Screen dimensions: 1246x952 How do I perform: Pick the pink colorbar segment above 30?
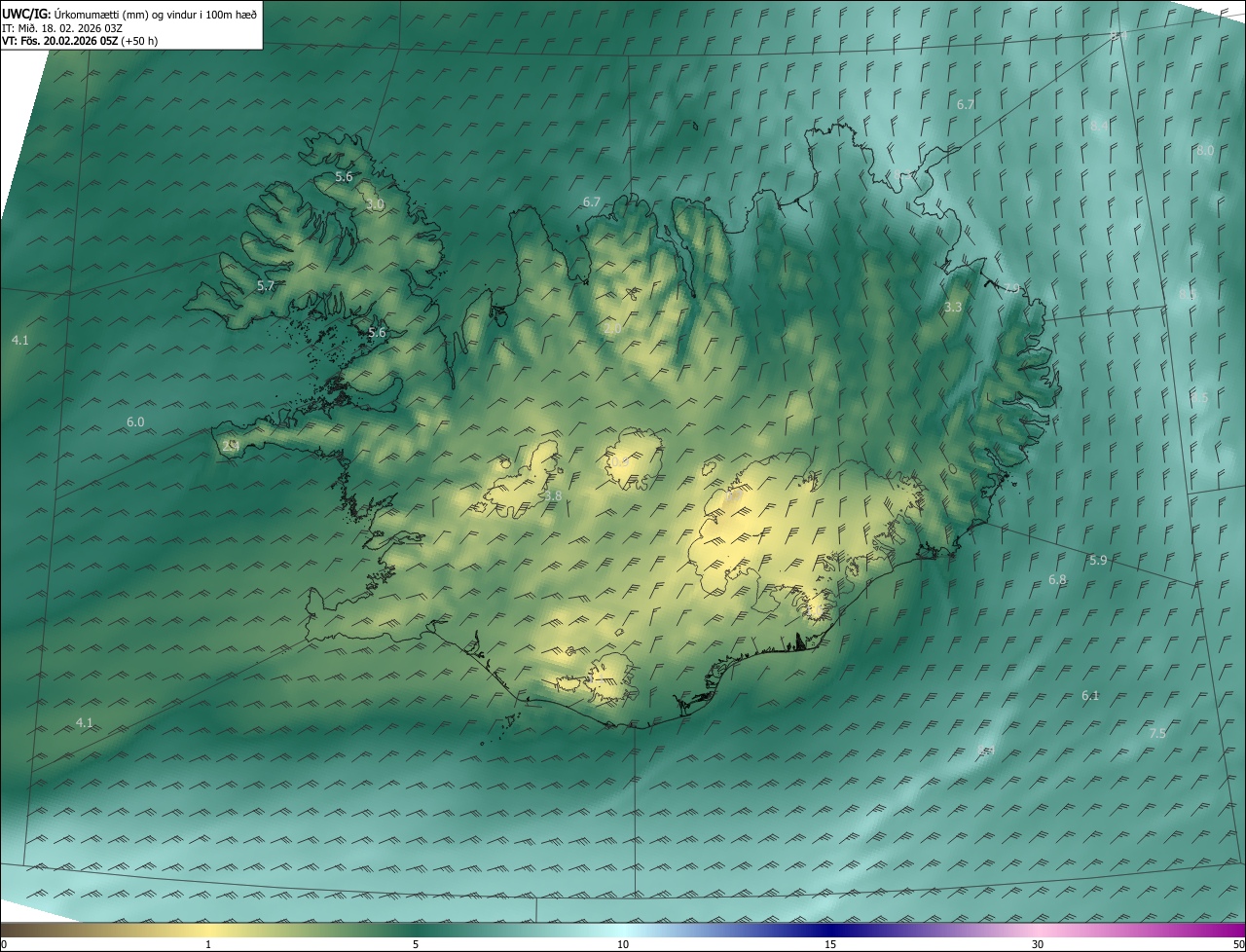(1038, 930)
